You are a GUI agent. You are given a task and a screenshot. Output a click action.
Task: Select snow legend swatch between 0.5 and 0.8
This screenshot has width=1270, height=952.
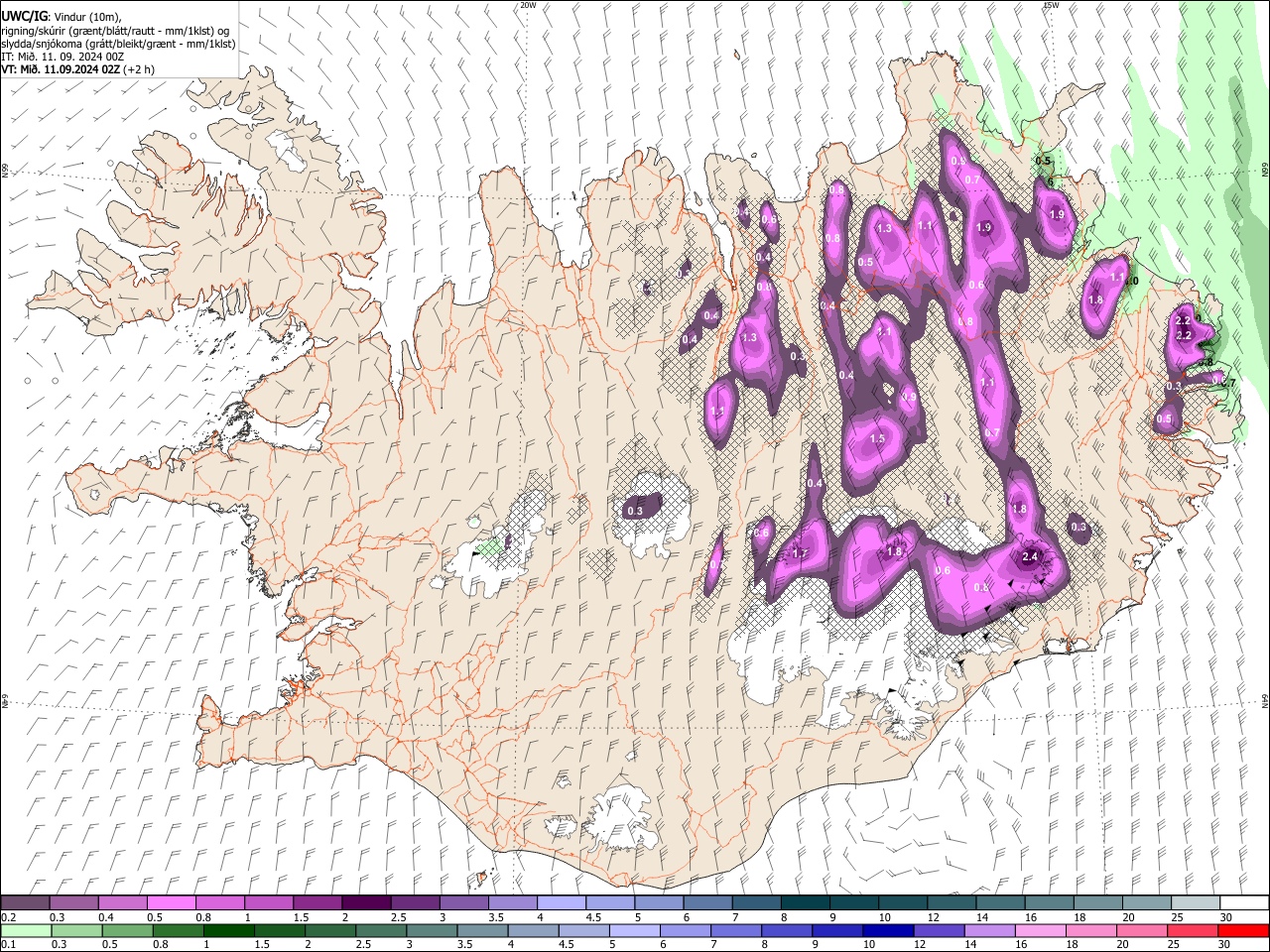pos(171,902)
